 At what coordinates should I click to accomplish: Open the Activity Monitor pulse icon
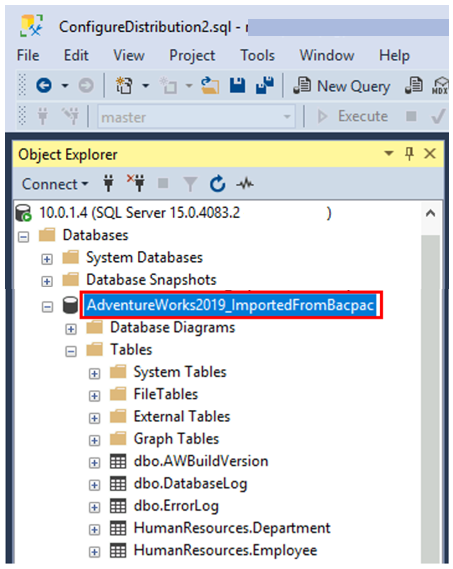(245, 184)
